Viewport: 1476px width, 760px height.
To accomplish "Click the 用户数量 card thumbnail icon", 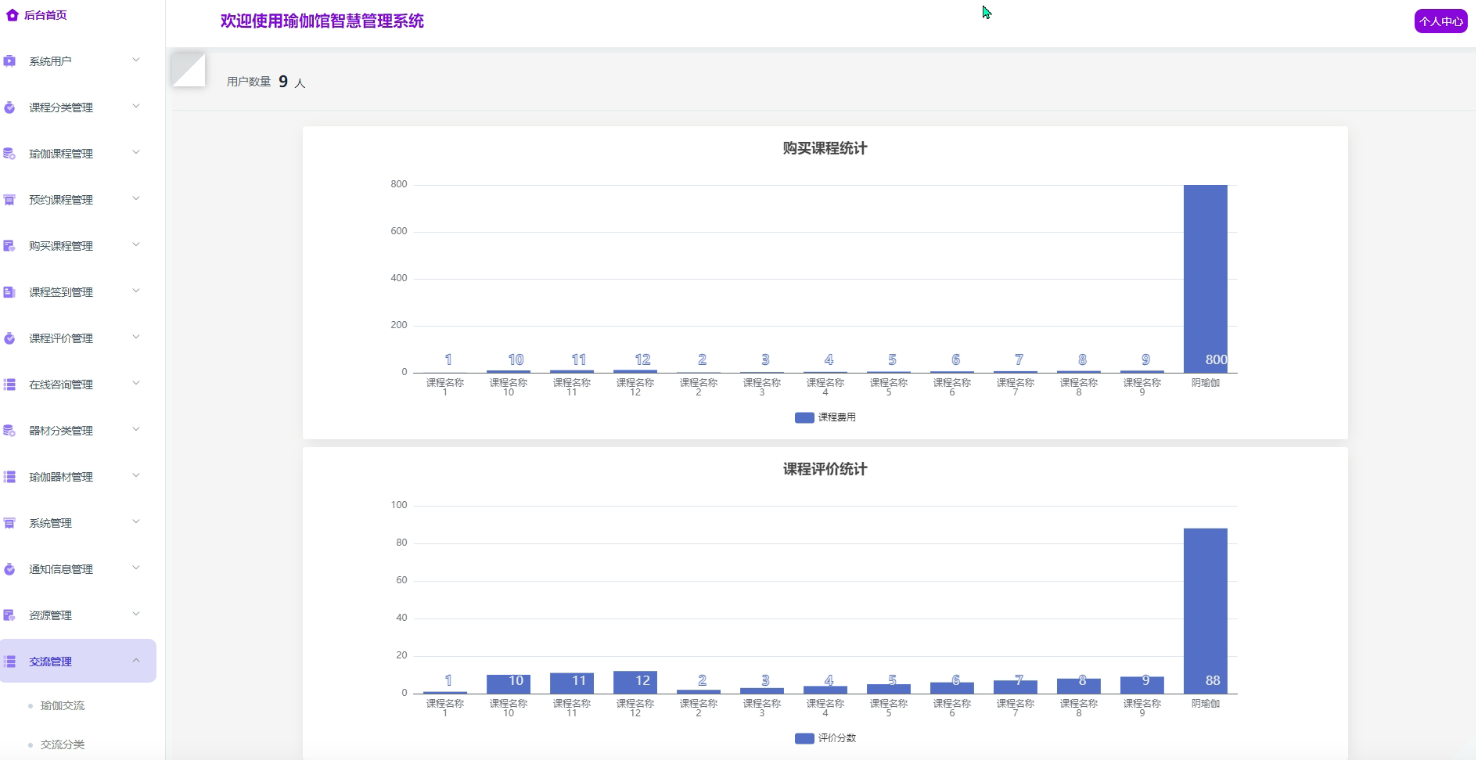I will [188, 69].
